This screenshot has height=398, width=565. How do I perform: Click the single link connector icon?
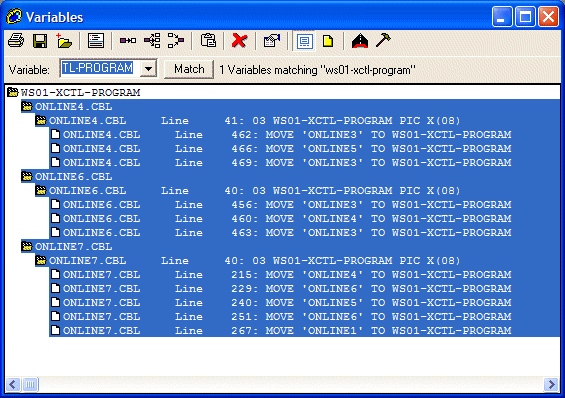click(x=128, y=41)
